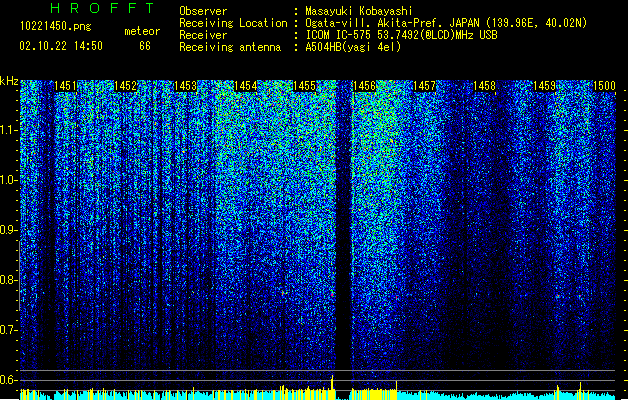Click the 0.7 kHz axis label
Screen dimensions: 629x400
pyautogui.click(x=9, y=330)
